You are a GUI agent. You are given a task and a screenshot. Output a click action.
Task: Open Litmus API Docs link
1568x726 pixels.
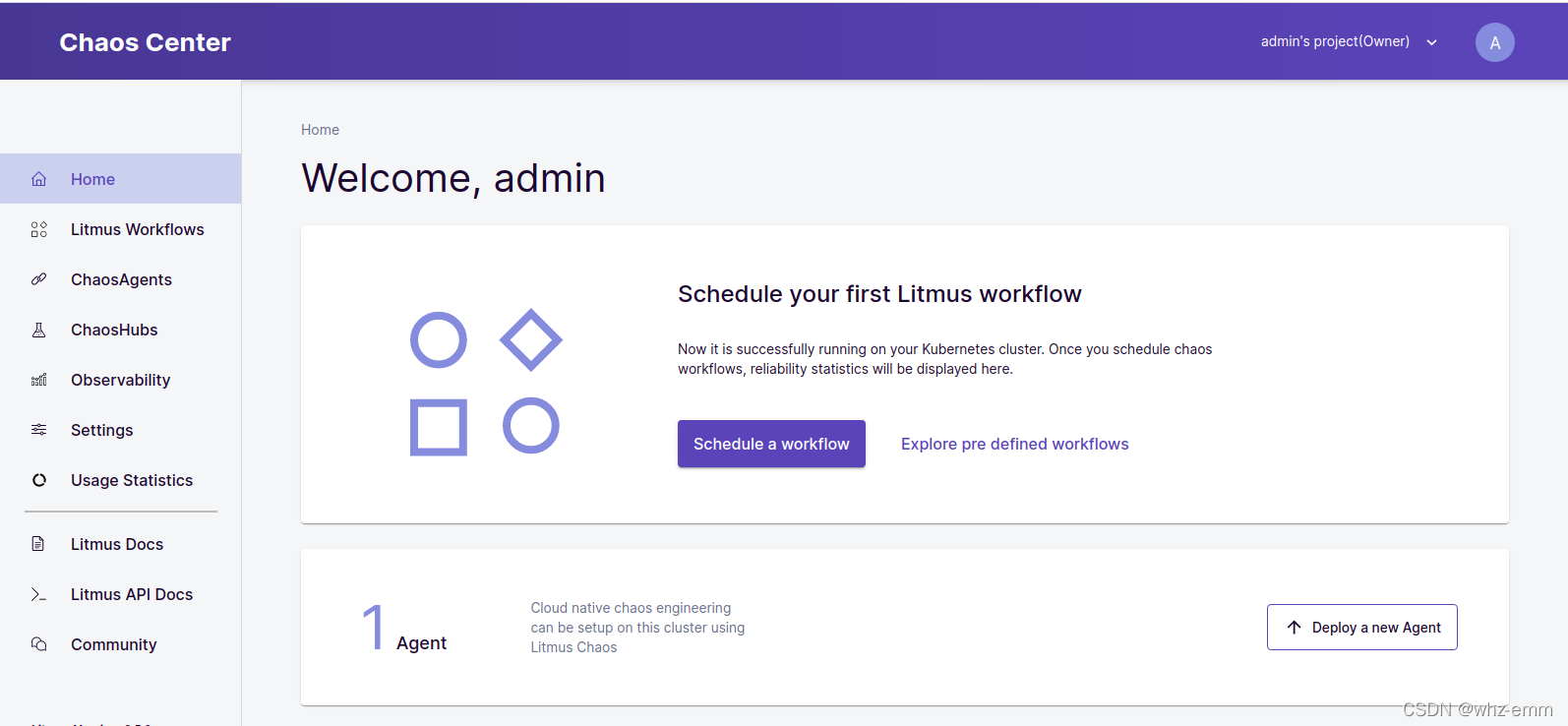click(x=120, y=594)
